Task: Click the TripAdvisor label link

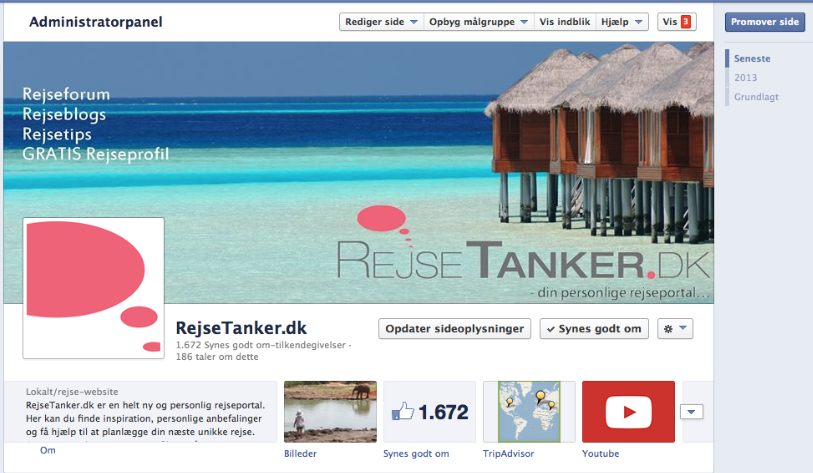Action: 508,453
